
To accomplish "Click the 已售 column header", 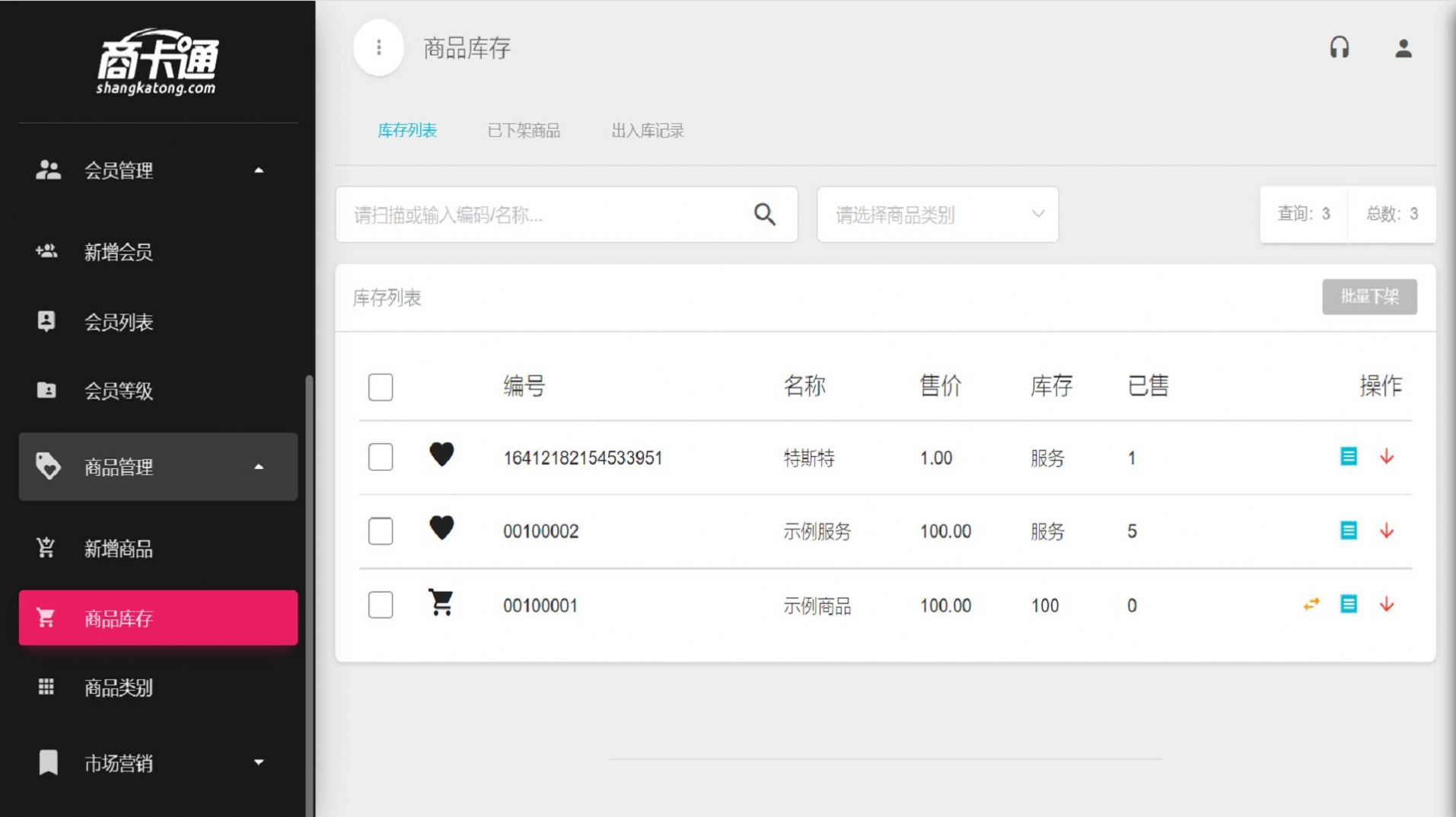I will [1149, 386].
